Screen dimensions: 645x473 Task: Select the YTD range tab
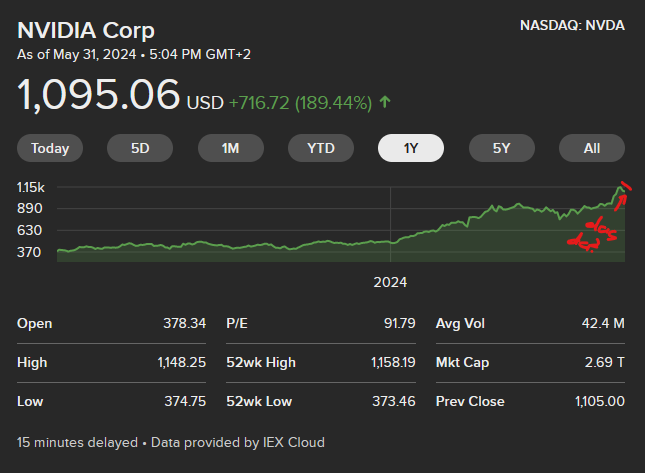[x=321, y=148]
